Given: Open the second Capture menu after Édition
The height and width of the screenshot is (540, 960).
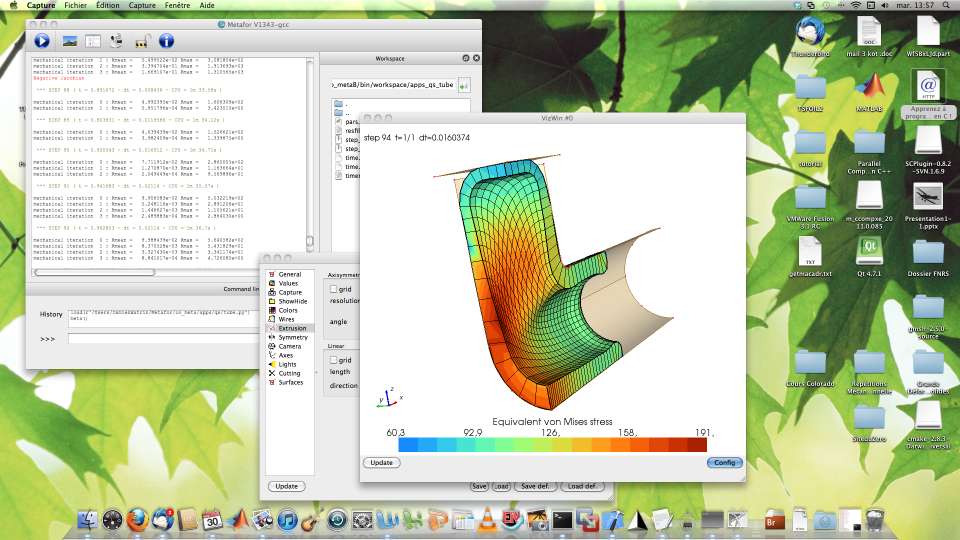Looking at the screenshot, I should pos(142,5).
